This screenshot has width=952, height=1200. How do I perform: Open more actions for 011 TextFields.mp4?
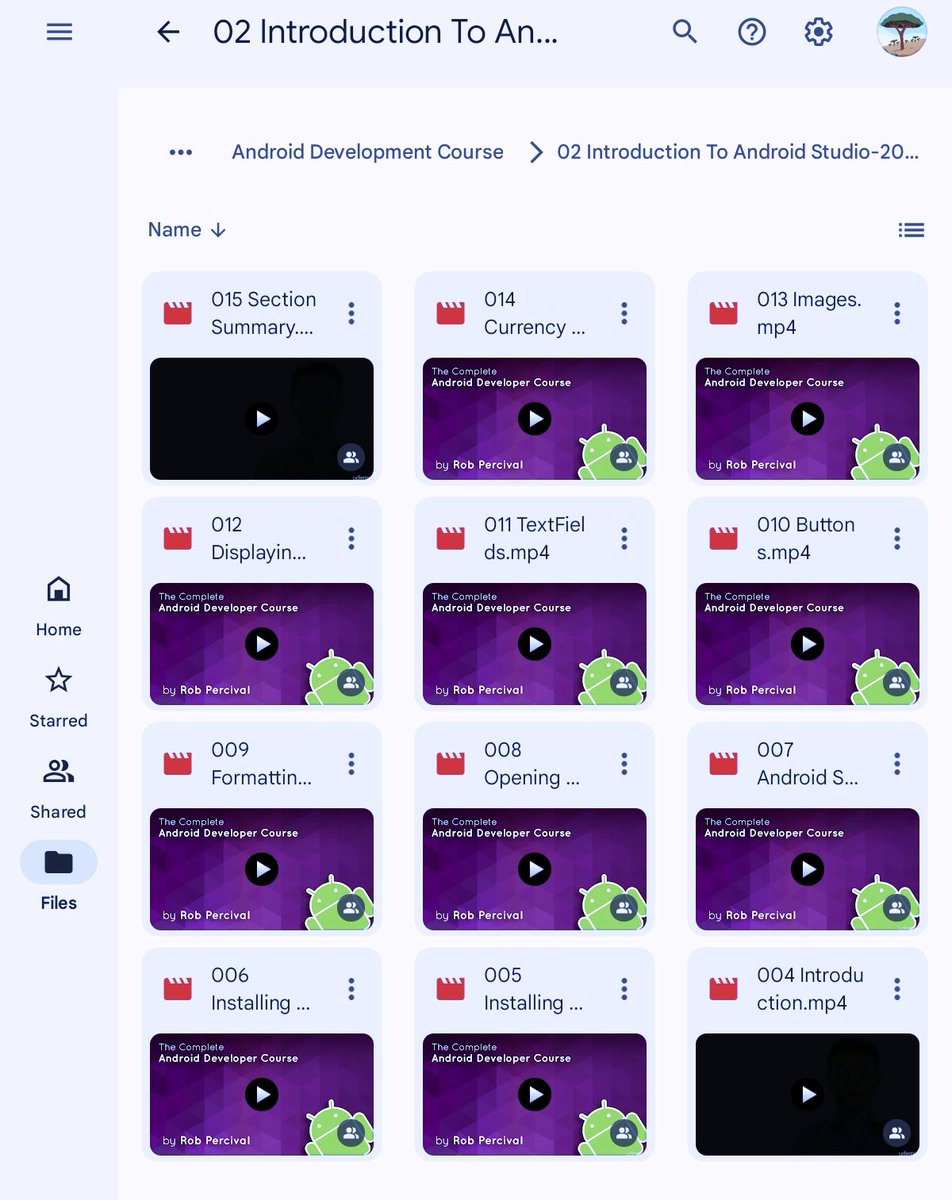pyautogui.click(x=624, y=538)
